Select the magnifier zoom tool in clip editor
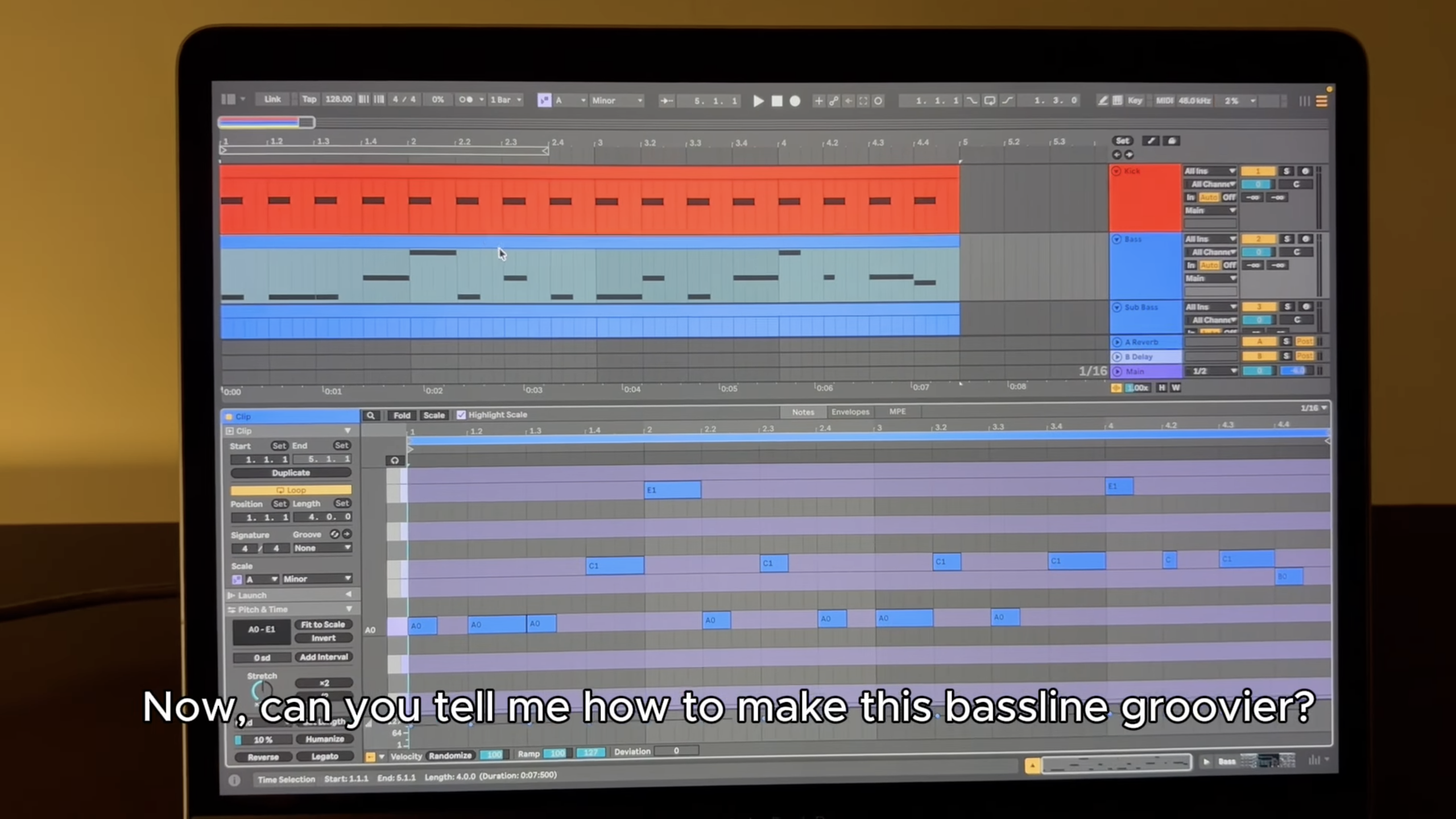1456x819 pixels. (x=371, y=415)
